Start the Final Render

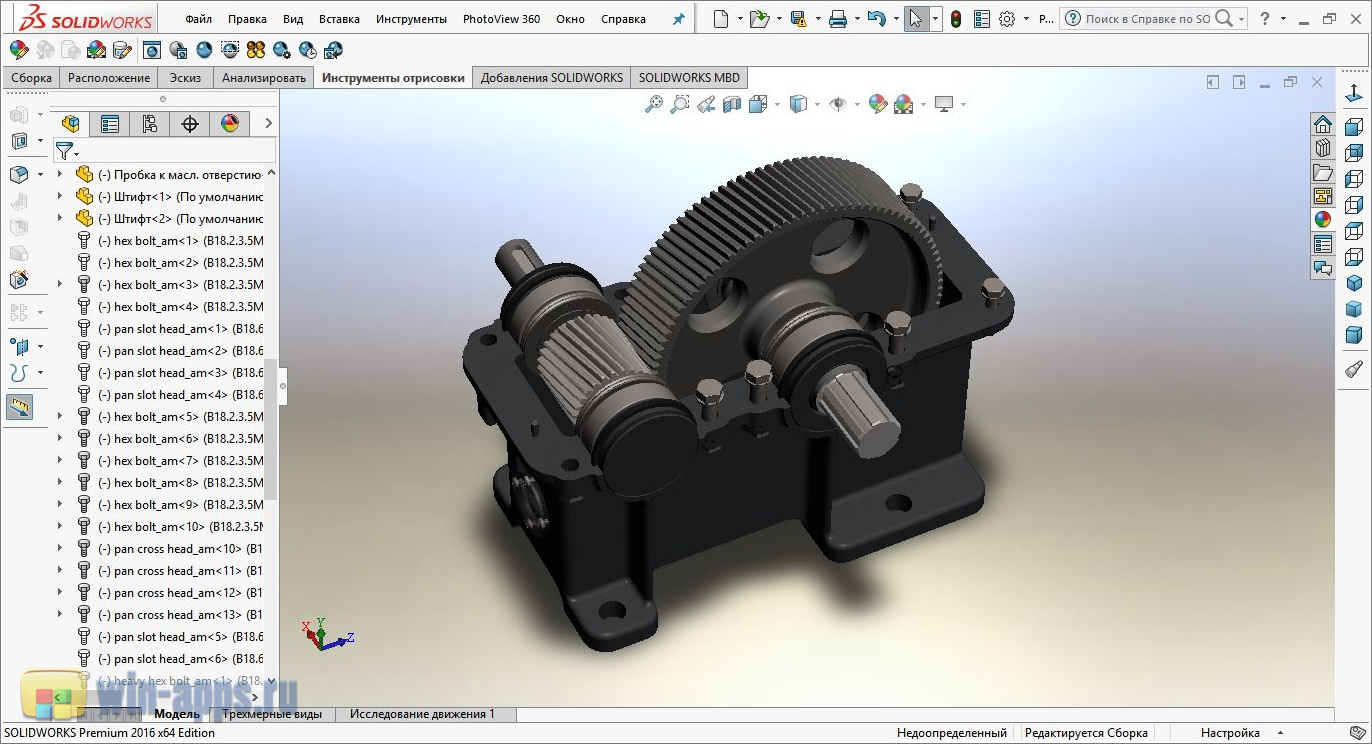pyautogui.click(x=204, y=49)
